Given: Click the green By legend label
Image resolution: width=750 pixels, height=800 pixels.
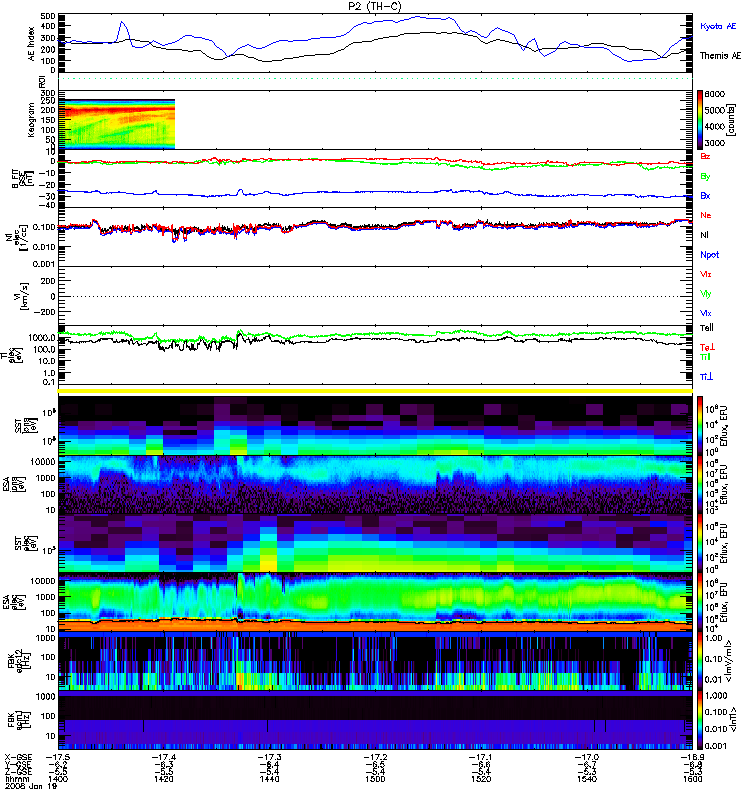Looking at the screenshot, I should [x=705, y=177].
